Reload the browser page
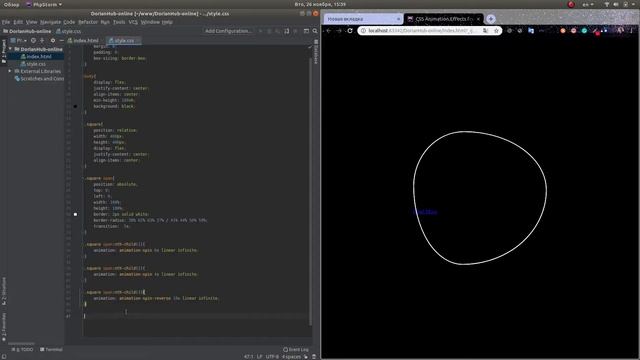 (350, 31)
